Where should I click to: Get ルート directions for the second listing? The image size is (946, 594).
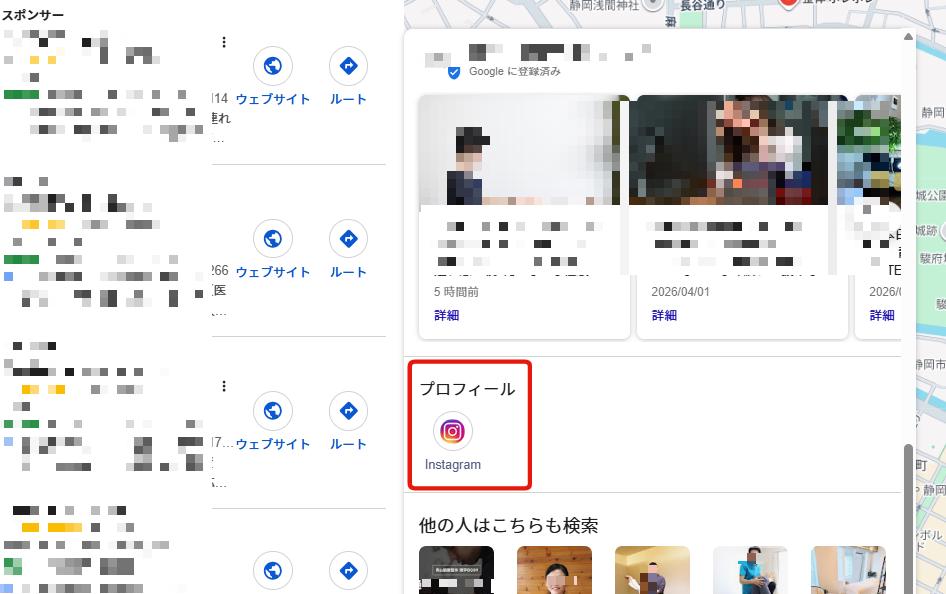(348, 239)
